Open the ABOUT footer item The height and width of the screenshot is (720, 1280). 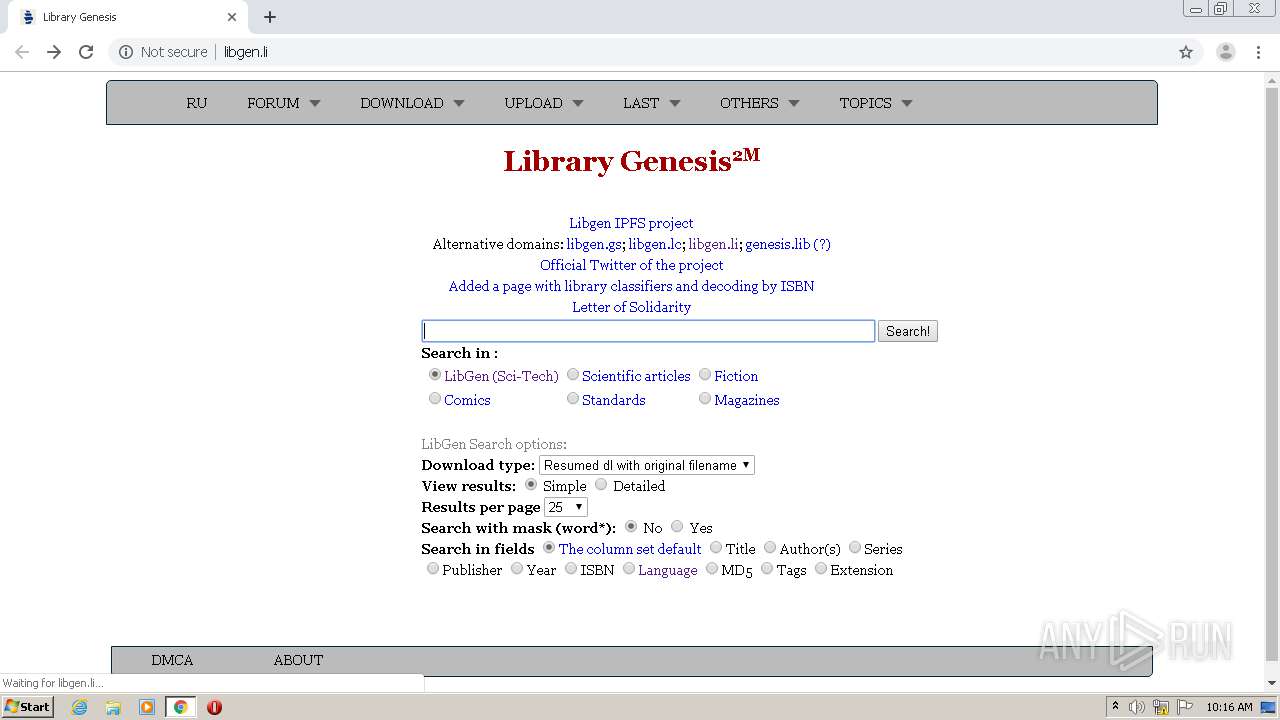298,660
